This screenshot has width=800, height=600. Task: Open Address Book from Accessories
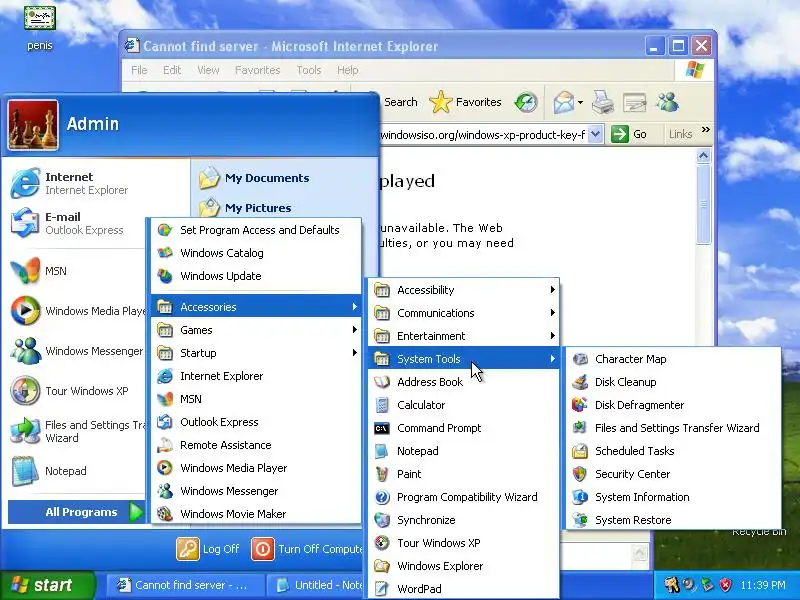point(463,382)
